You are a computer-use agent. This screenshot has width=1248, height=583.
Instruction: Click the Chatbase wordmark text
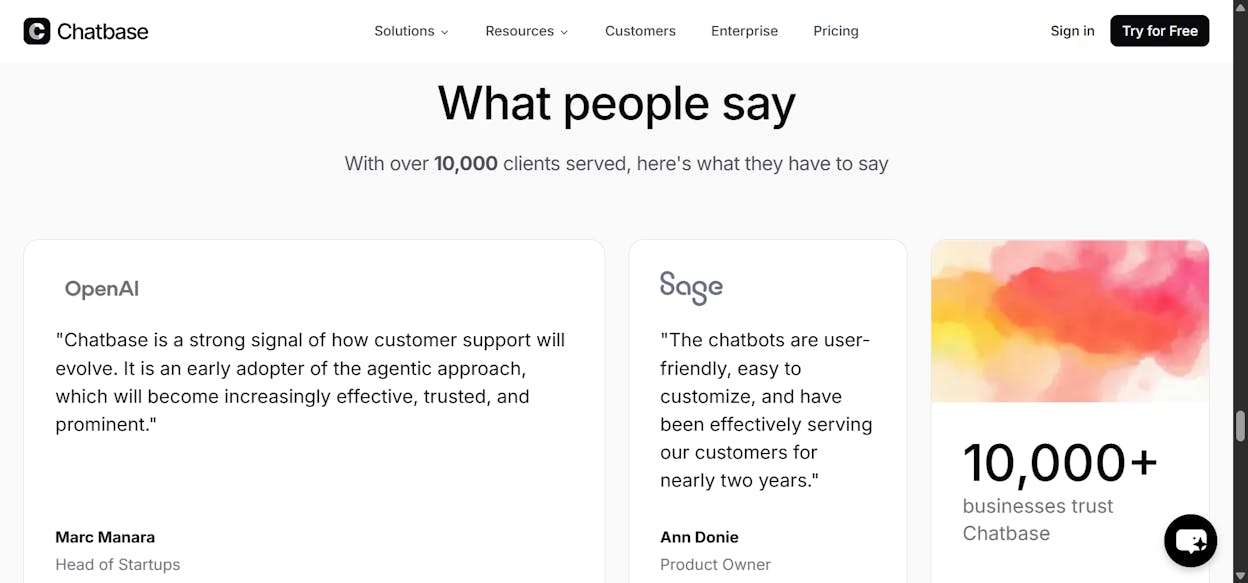pos(103,31)
